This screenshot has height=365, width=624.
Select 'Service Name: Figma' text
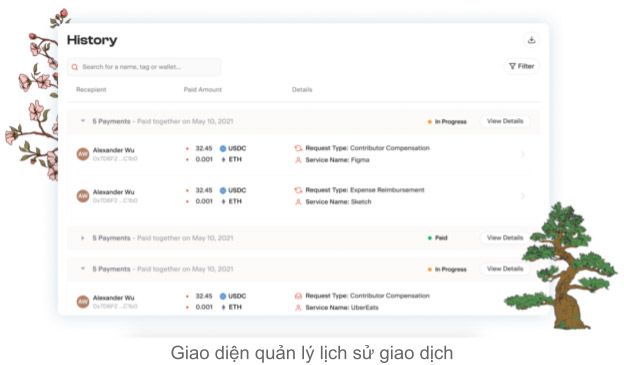click(337, 160)
